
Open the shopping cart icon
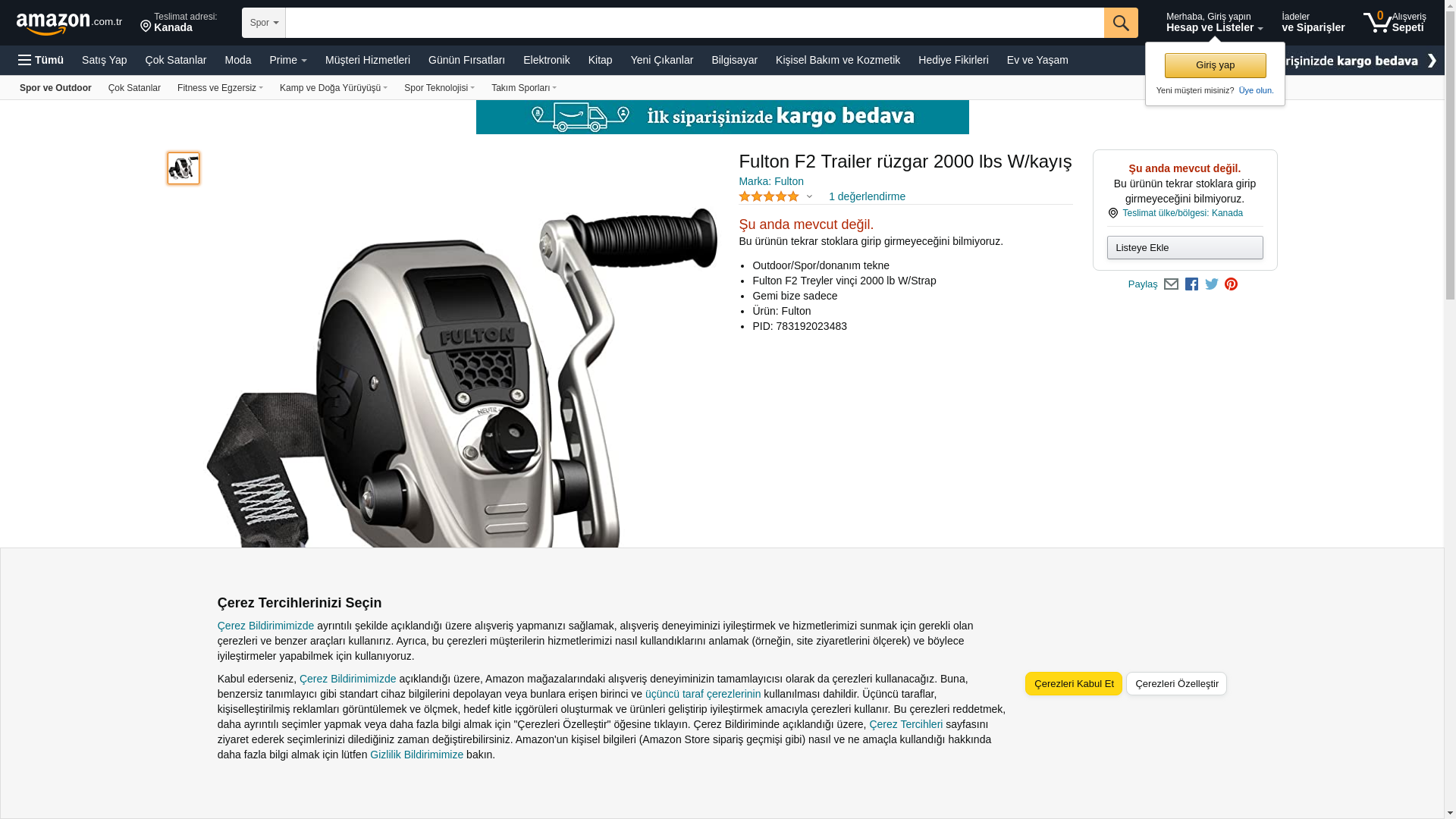1394,23
